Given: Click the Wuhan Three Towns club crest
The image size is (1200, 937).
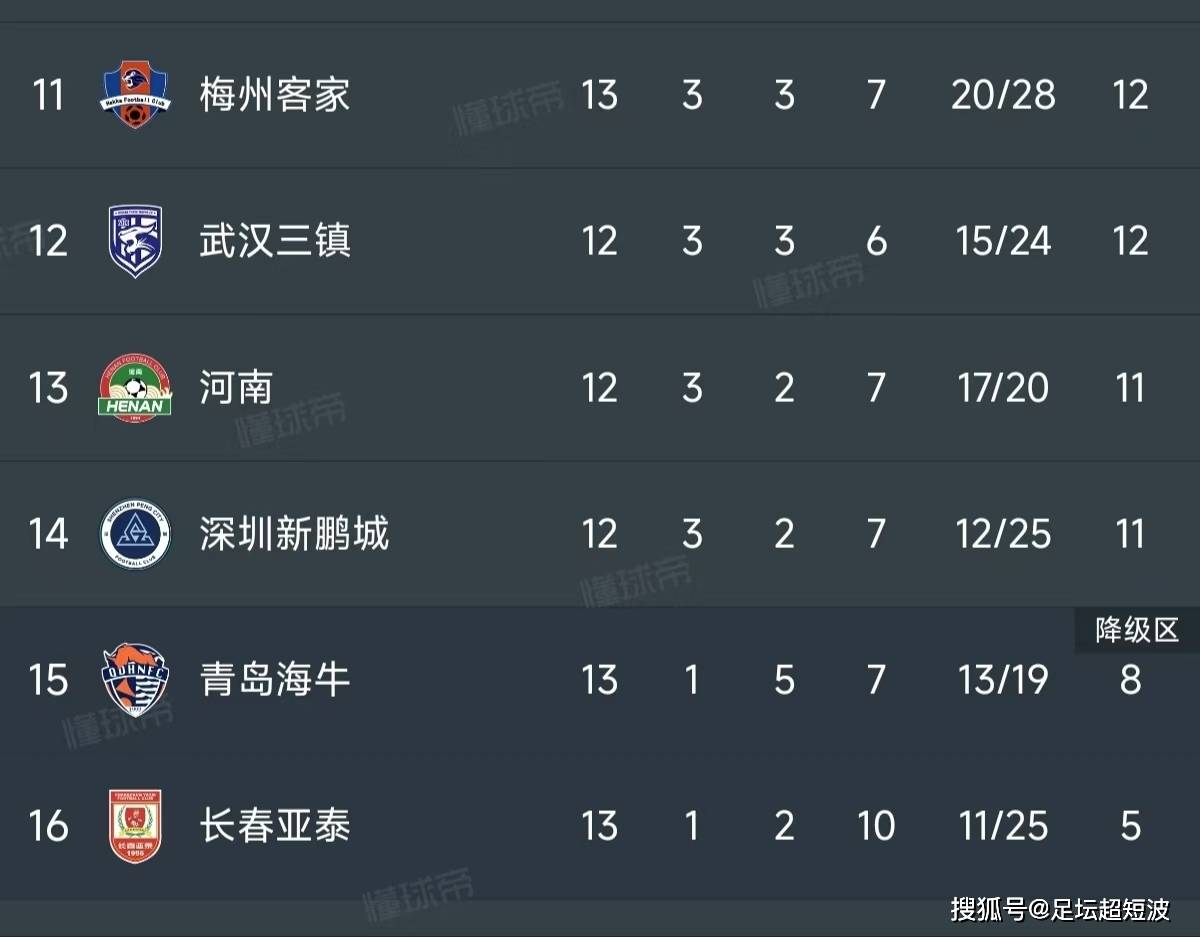Looking at the screenshot, I should [x=135, y=241].
